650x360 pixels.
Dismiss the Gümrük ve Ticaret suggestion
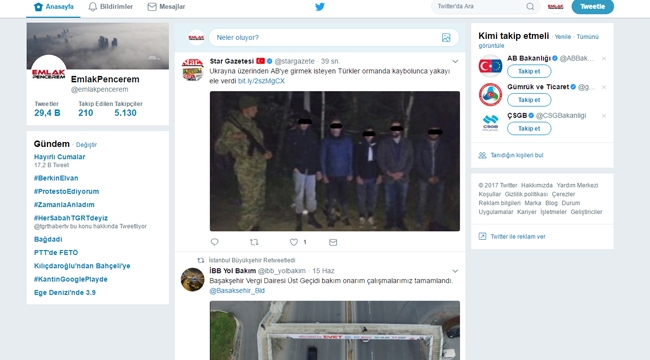click(604, 87)
